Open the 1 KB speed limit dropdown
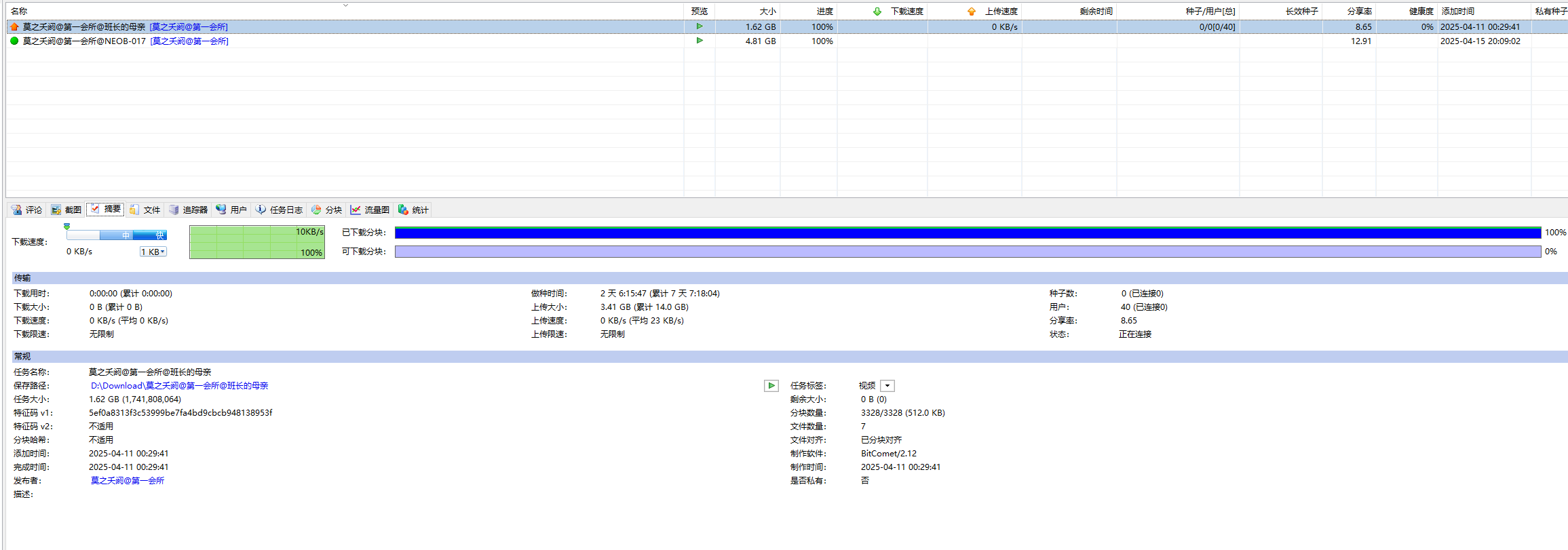1568x550 pixels. (x=153, y=252)
